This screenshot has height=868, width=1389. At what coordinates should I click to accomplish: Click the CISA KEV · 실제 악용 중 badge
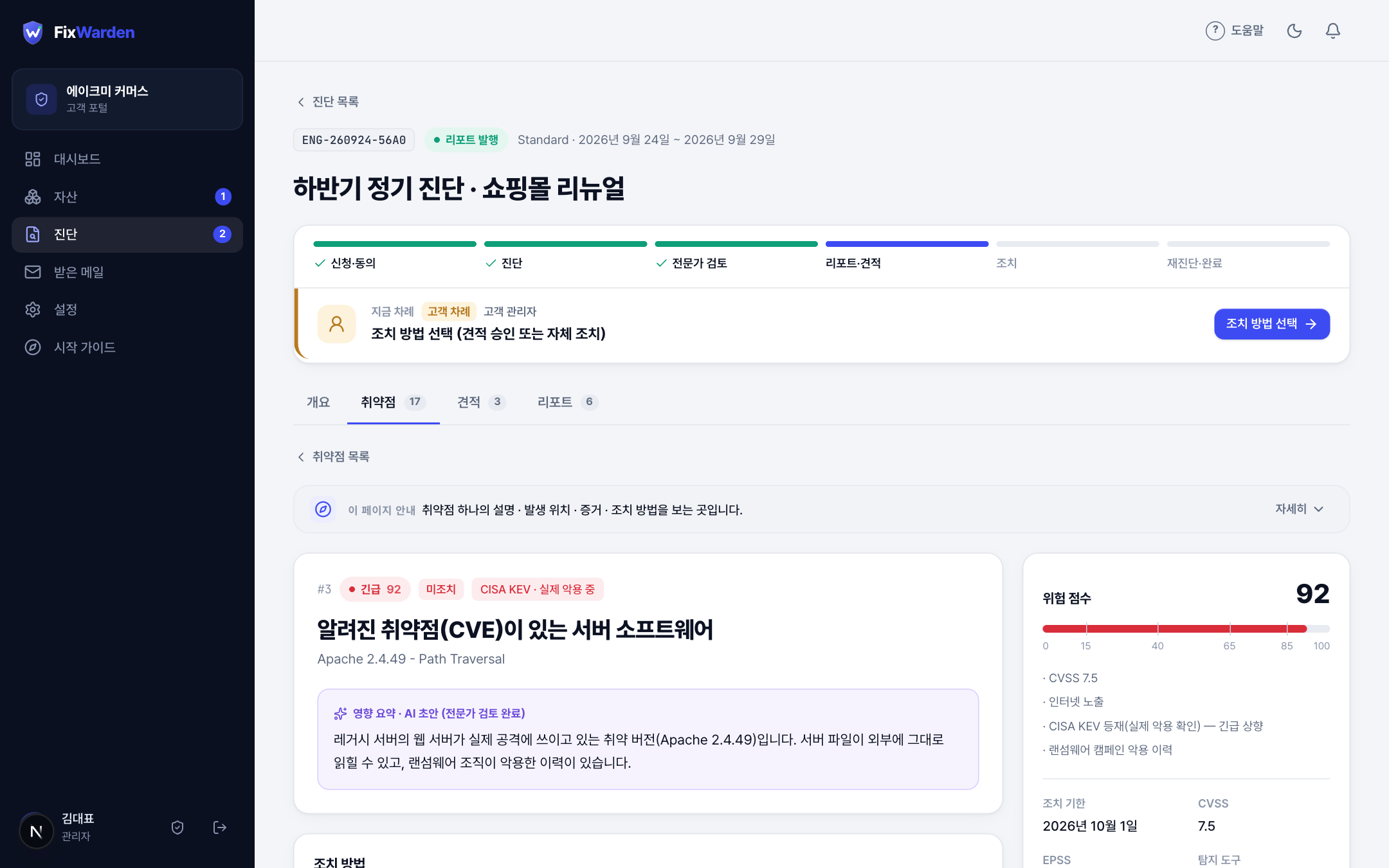pyautogui.click(x=538, y=589)
